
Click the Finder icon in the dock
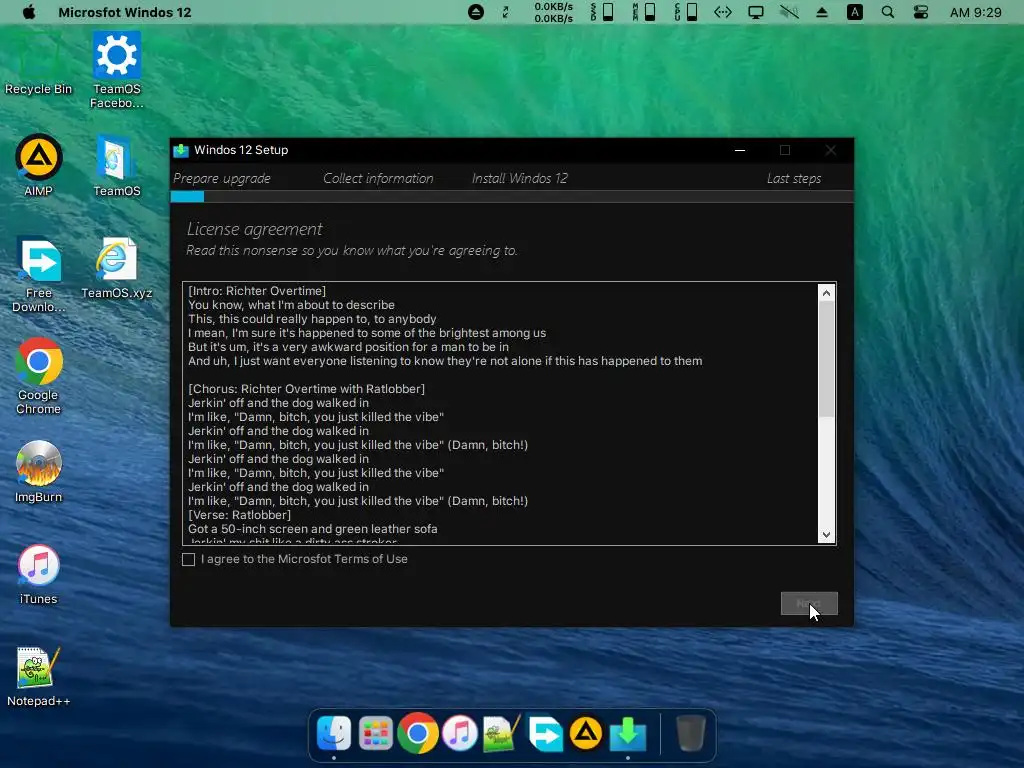click(x=334, y=733)
